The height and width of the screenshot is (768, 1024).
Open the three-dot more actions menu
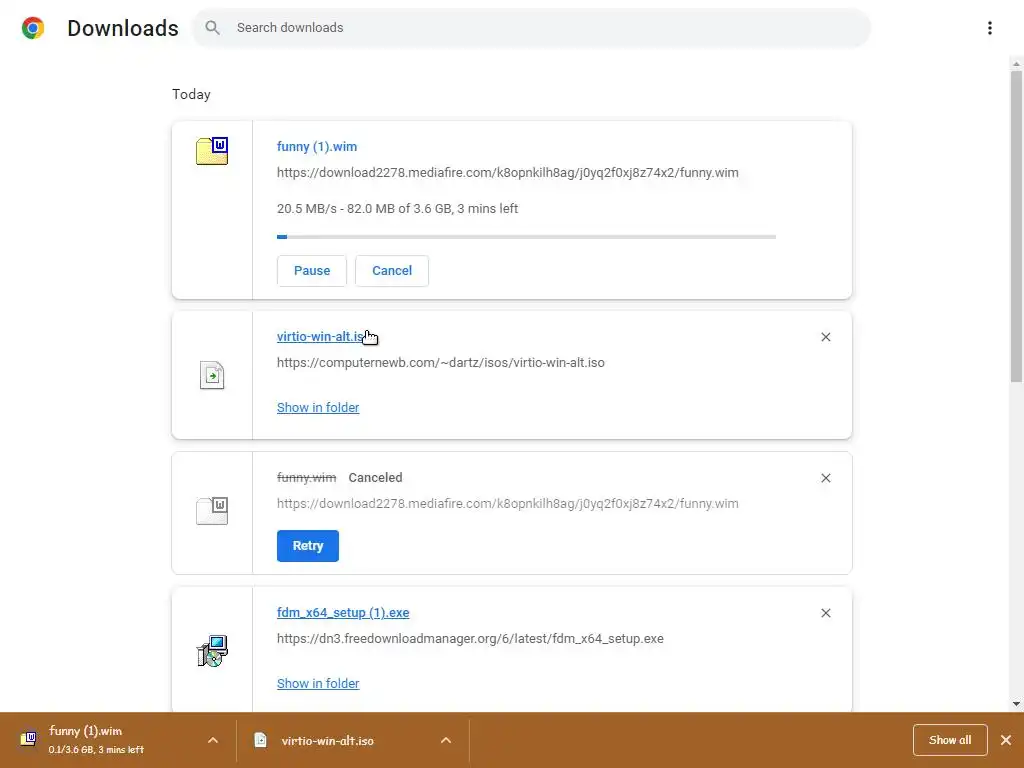click(989, 28)
